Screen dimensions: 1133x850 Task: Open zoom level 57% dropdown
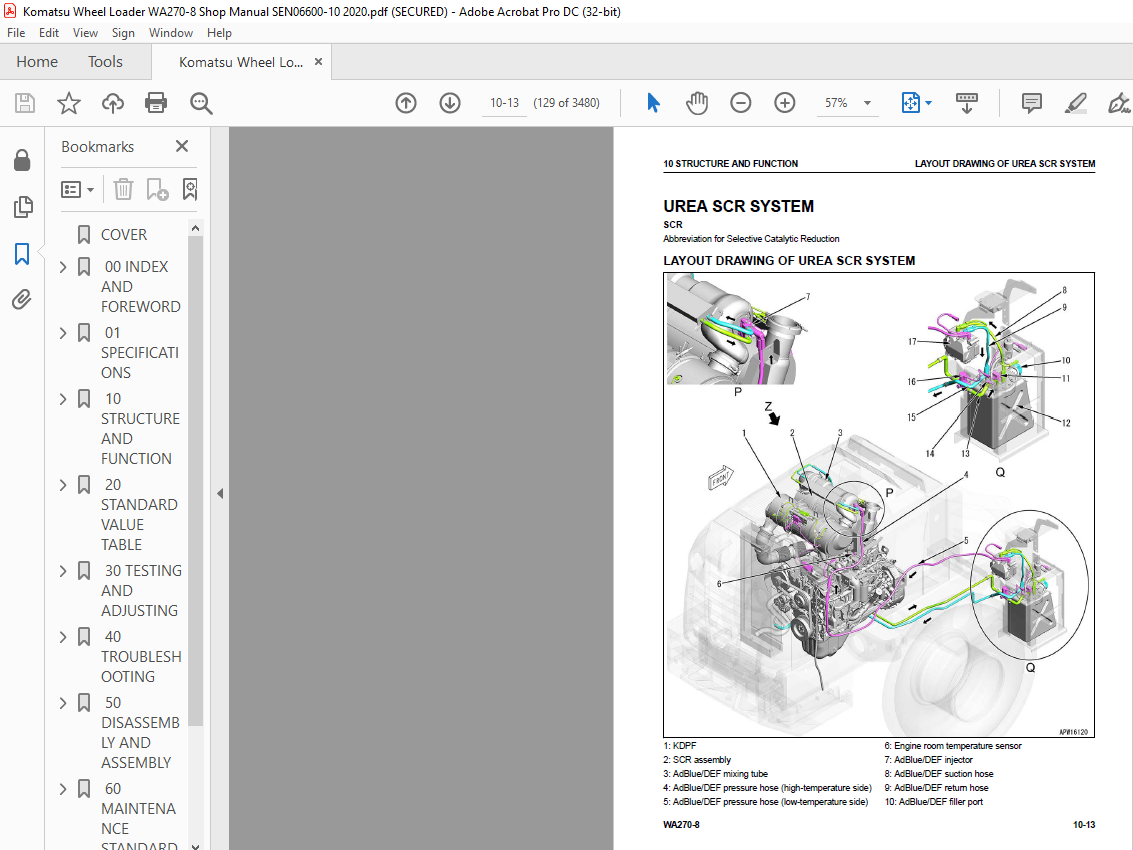[867, 103]
